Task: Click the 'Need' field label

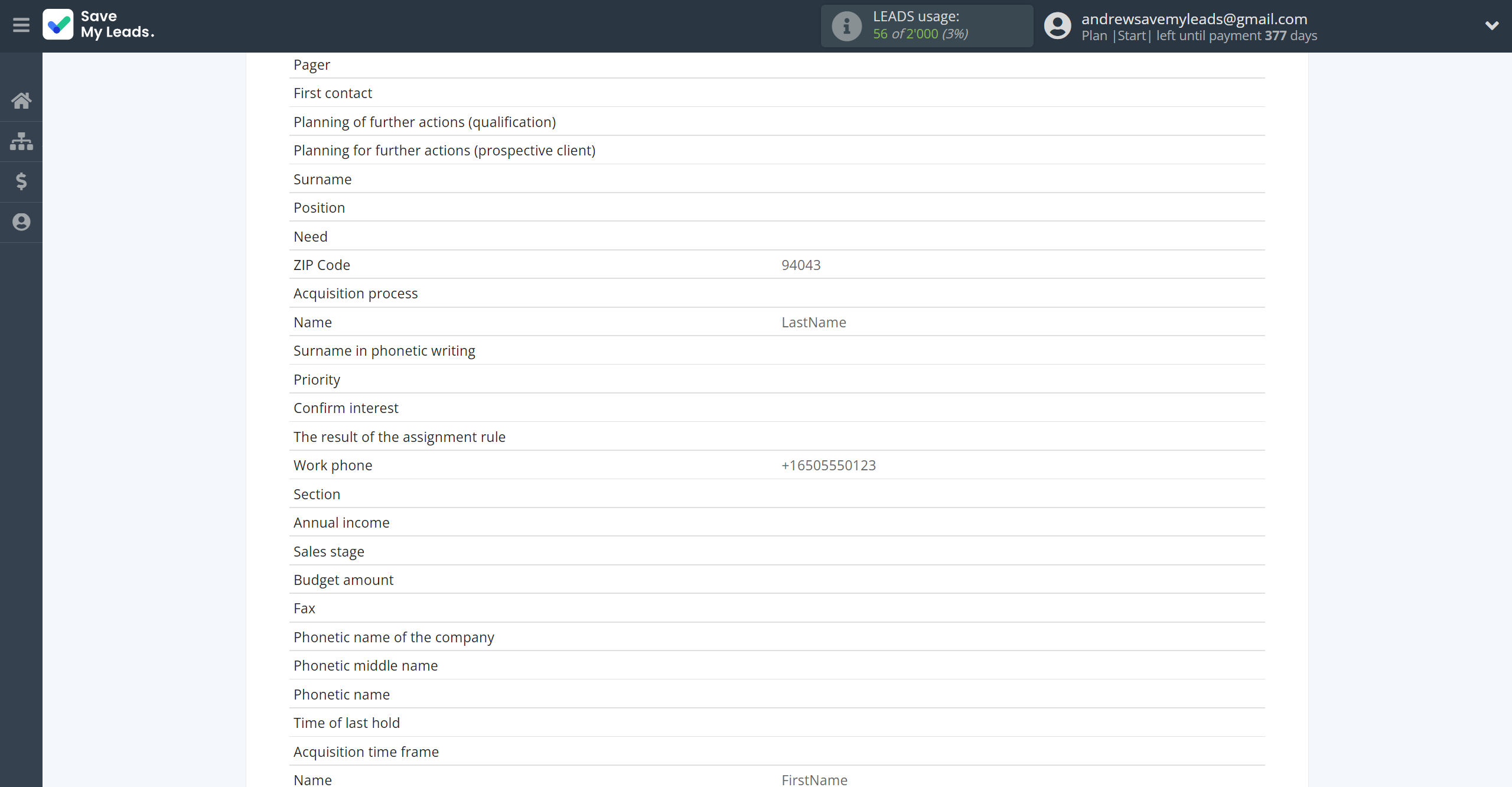Action: 311,236
